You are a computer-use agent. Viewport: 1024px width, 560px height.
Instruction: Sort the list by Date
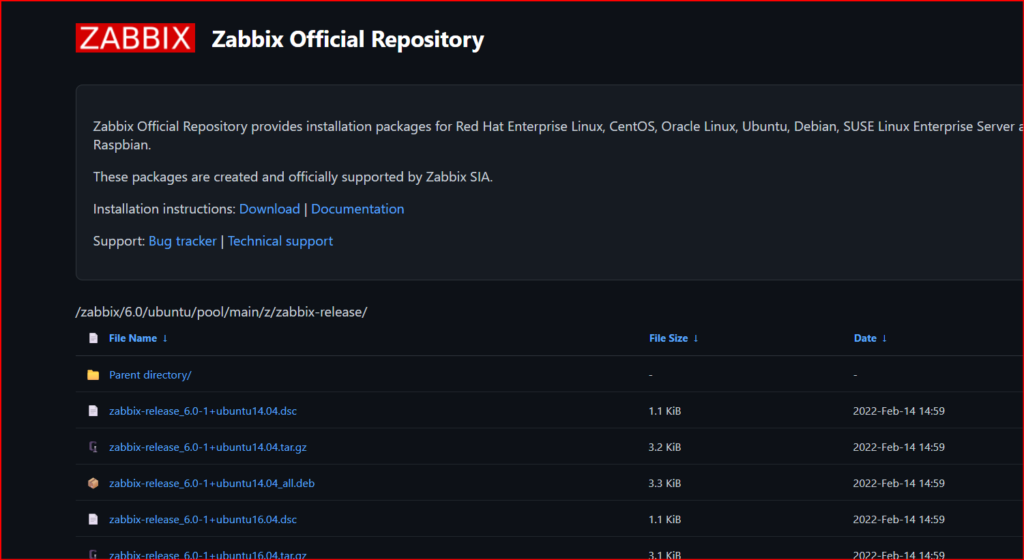click(870, 338)
